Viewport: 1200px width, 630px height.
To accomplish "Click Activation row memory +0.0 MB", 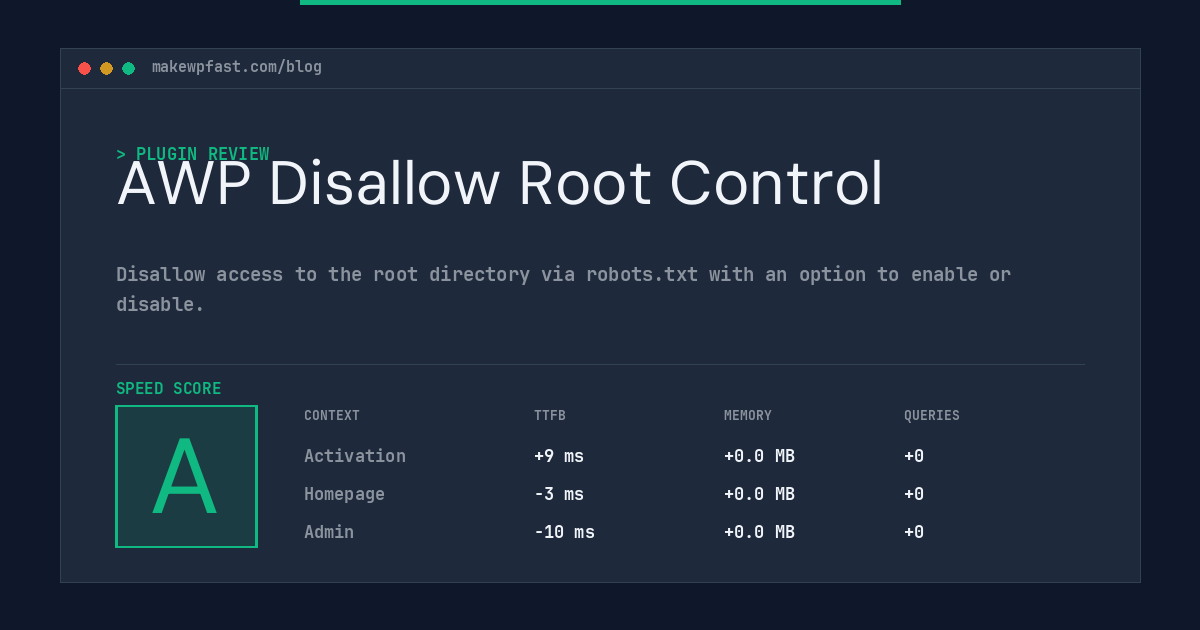I will (x=759, y=456).
